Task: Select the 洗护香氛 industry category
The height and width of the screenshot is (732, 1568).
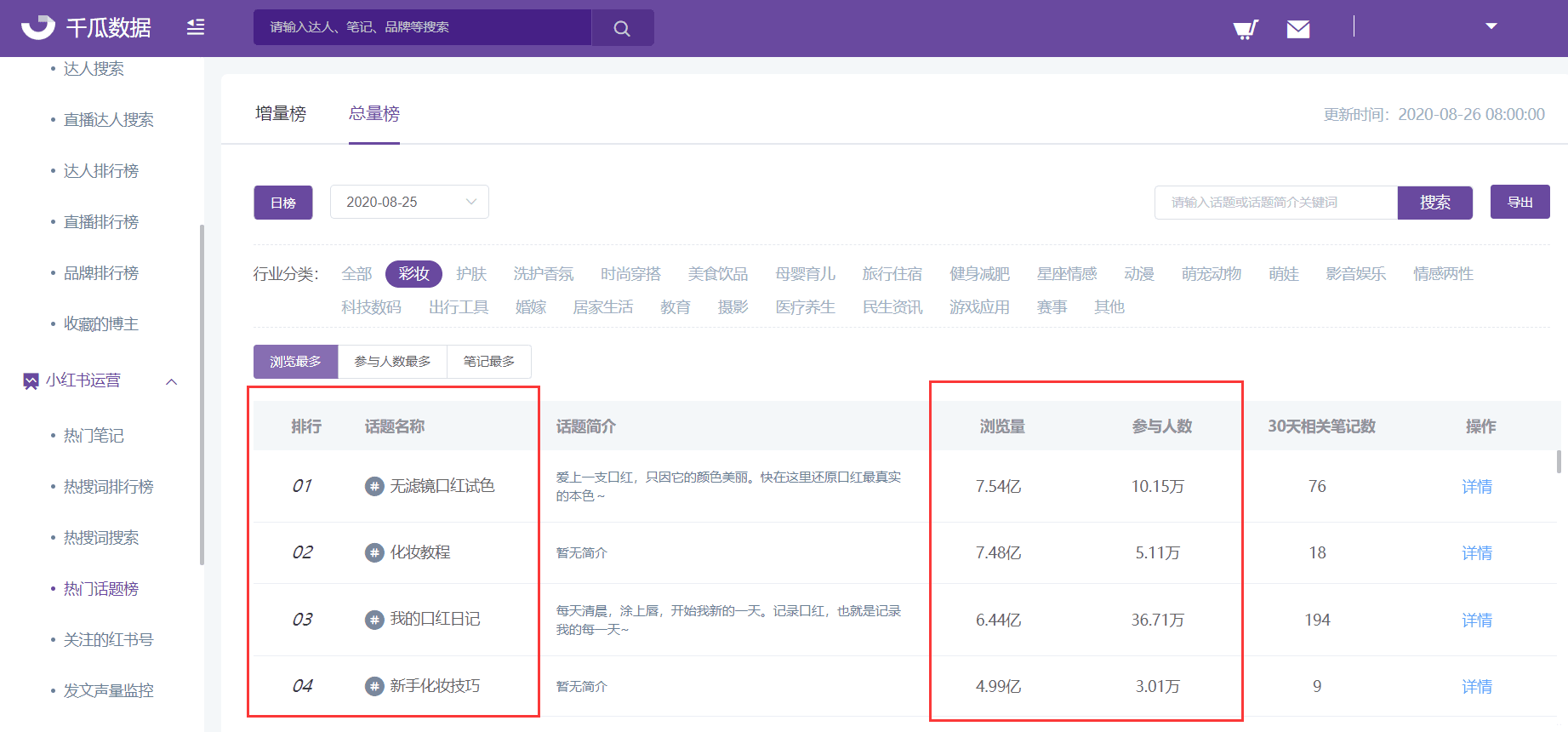Action: pyautogui.click(x=544, y=274)
